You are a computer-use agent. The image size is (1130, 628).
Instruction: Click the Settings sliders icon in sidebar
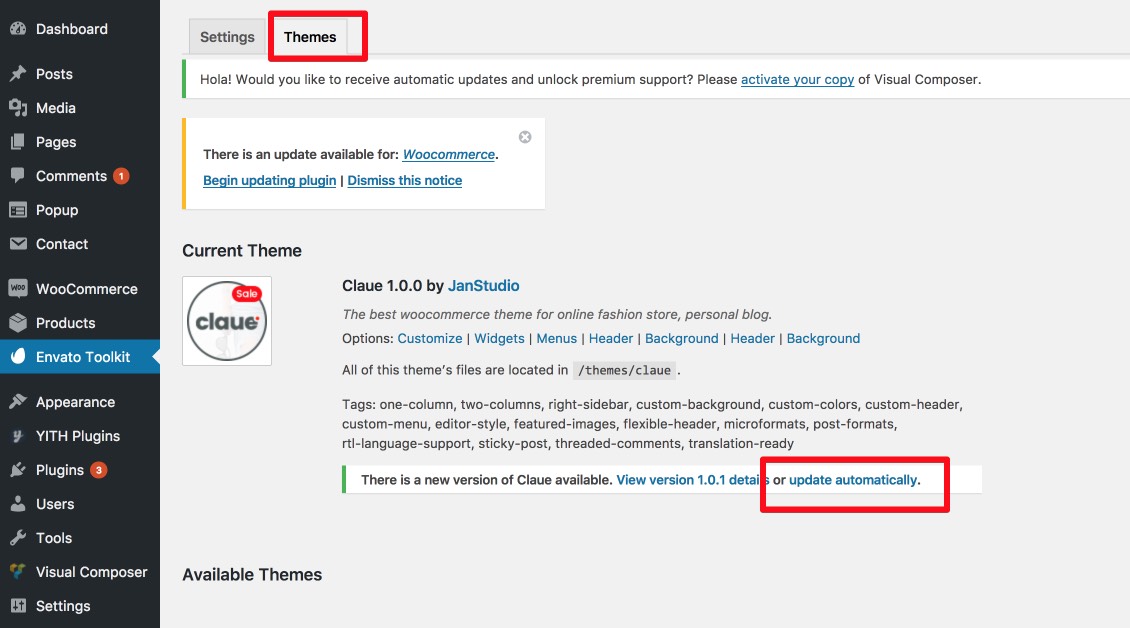[x=18, y=606]
